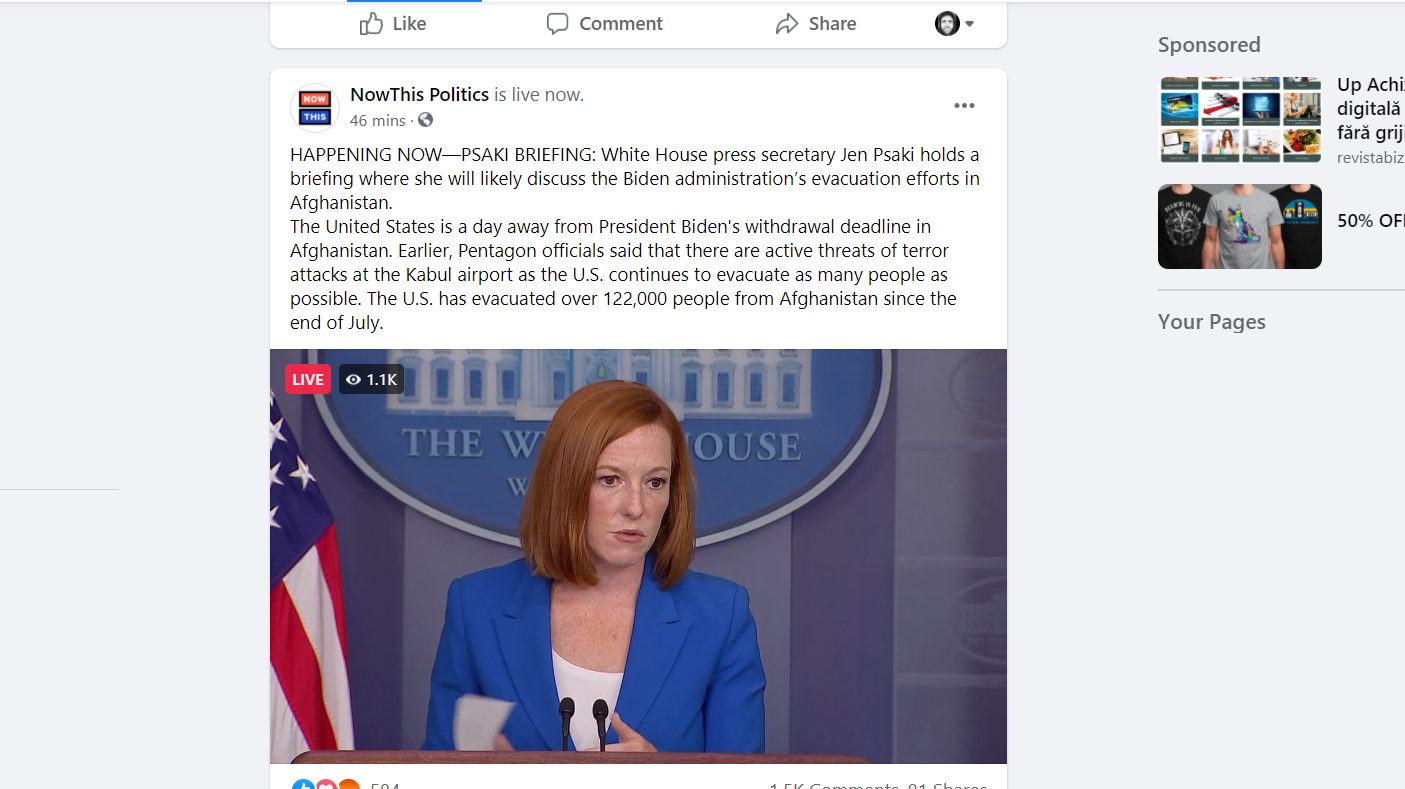
Task: Click the Share arrow icon
Action: (x=787, y=24)
